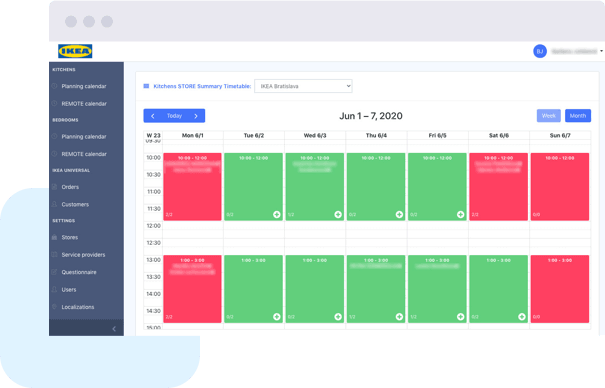
Task: Select the Tue 6/2 column header
Action: [254, 135]
